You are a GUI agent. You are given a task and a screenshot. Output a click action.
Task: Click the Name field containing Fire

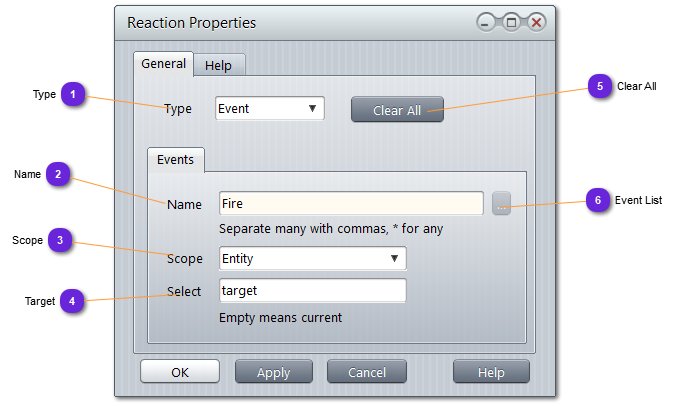350,203
